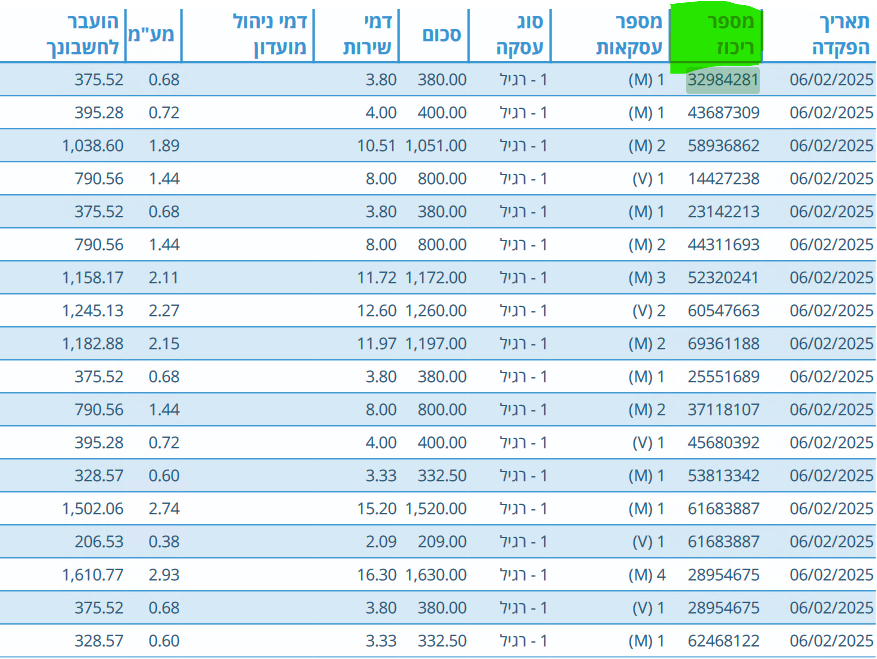Click the מע"מ column header

click(151, 35)
